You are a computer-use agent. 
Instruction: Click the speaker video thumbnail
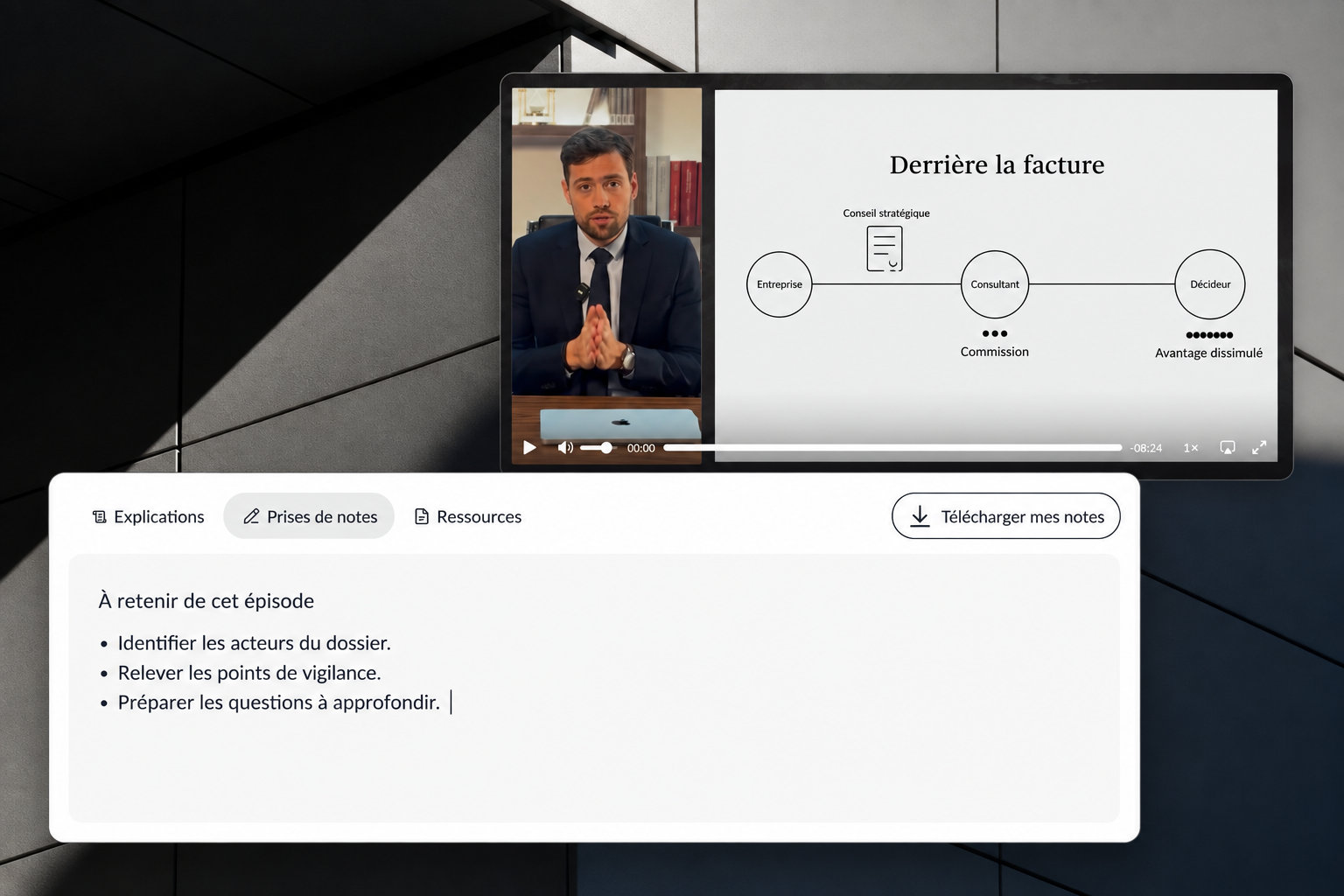(x=606, y=276)
